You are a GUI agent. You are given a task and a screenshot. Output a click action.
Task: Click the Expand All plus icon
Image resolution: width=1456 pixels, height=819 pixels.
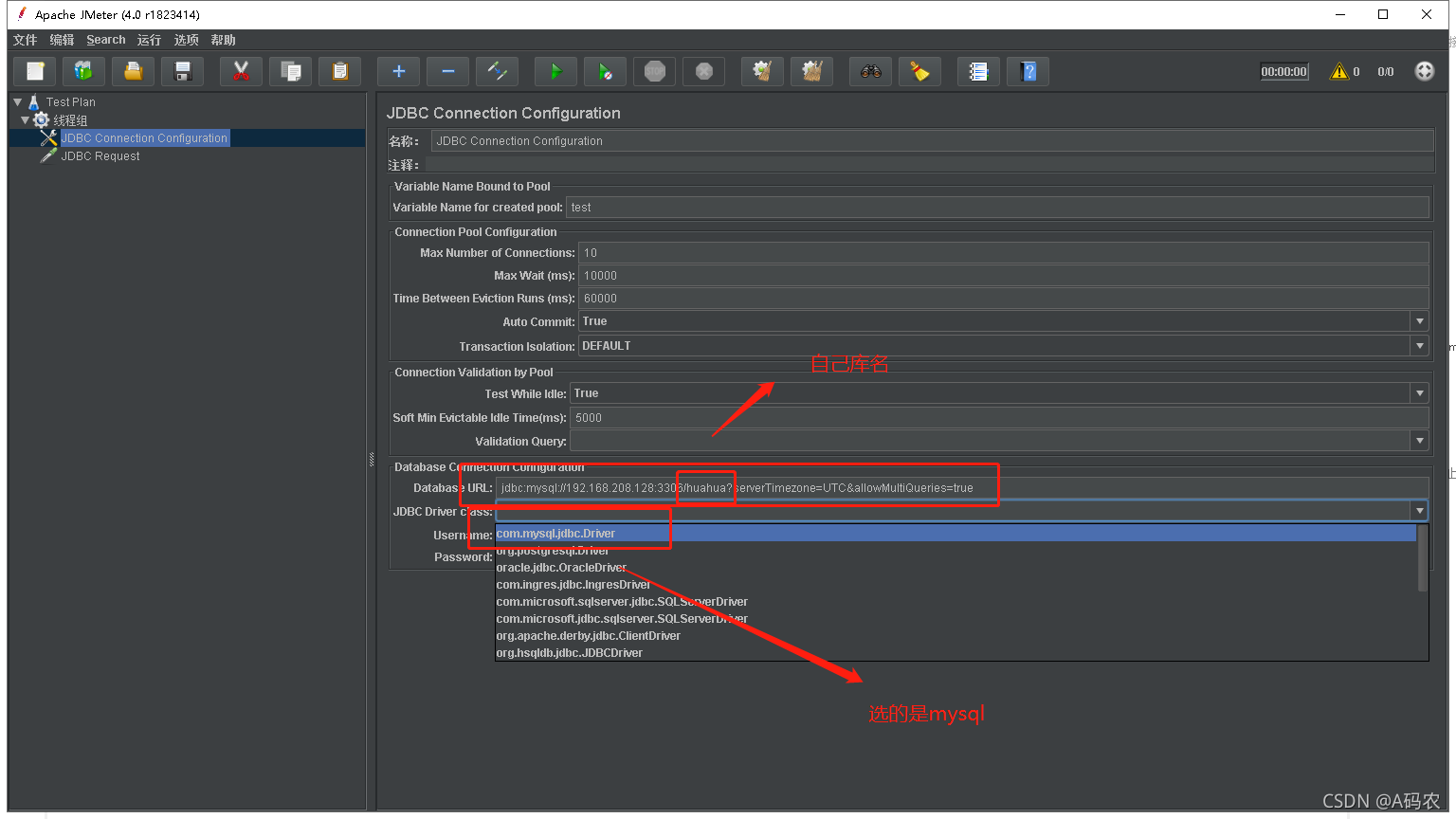click(399, 71)
